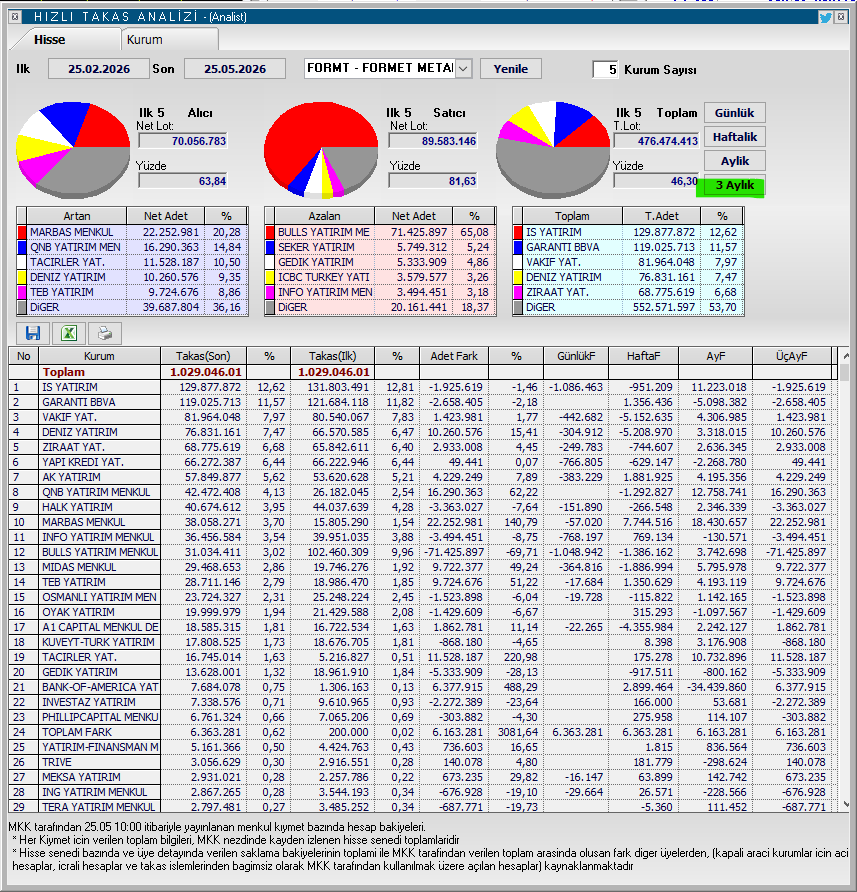Switch to the Kurum tab
857x892 pixels.
[145, 40]
